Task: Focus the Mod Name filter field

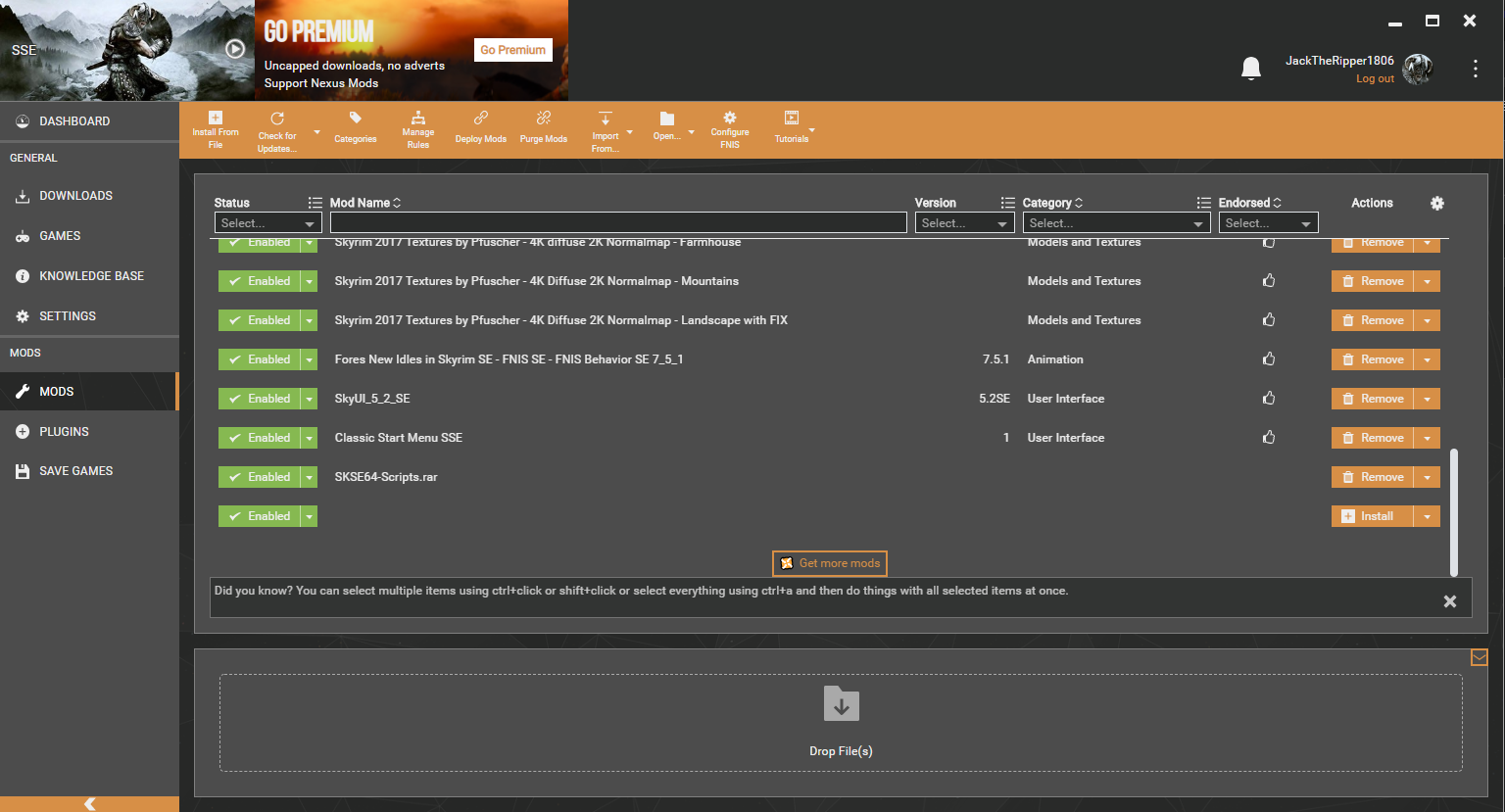Action: pyautogui.click(x=618, y=223)
